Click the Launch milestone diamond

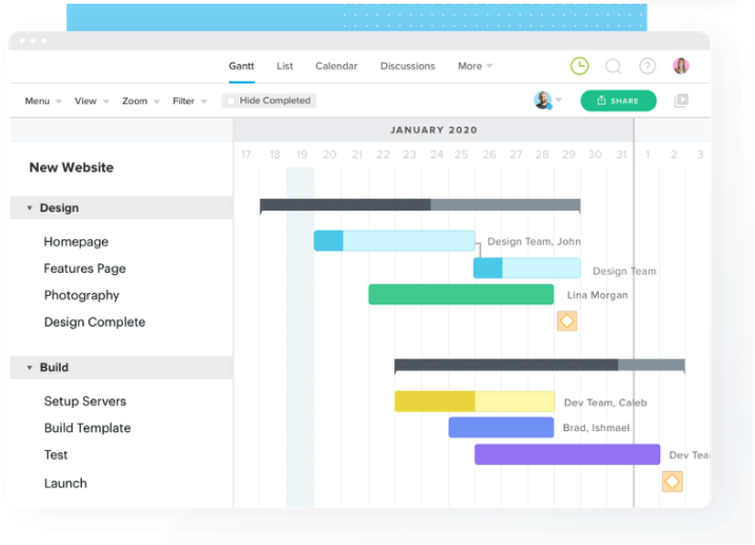pyautogui.click(x=672, y=482)
